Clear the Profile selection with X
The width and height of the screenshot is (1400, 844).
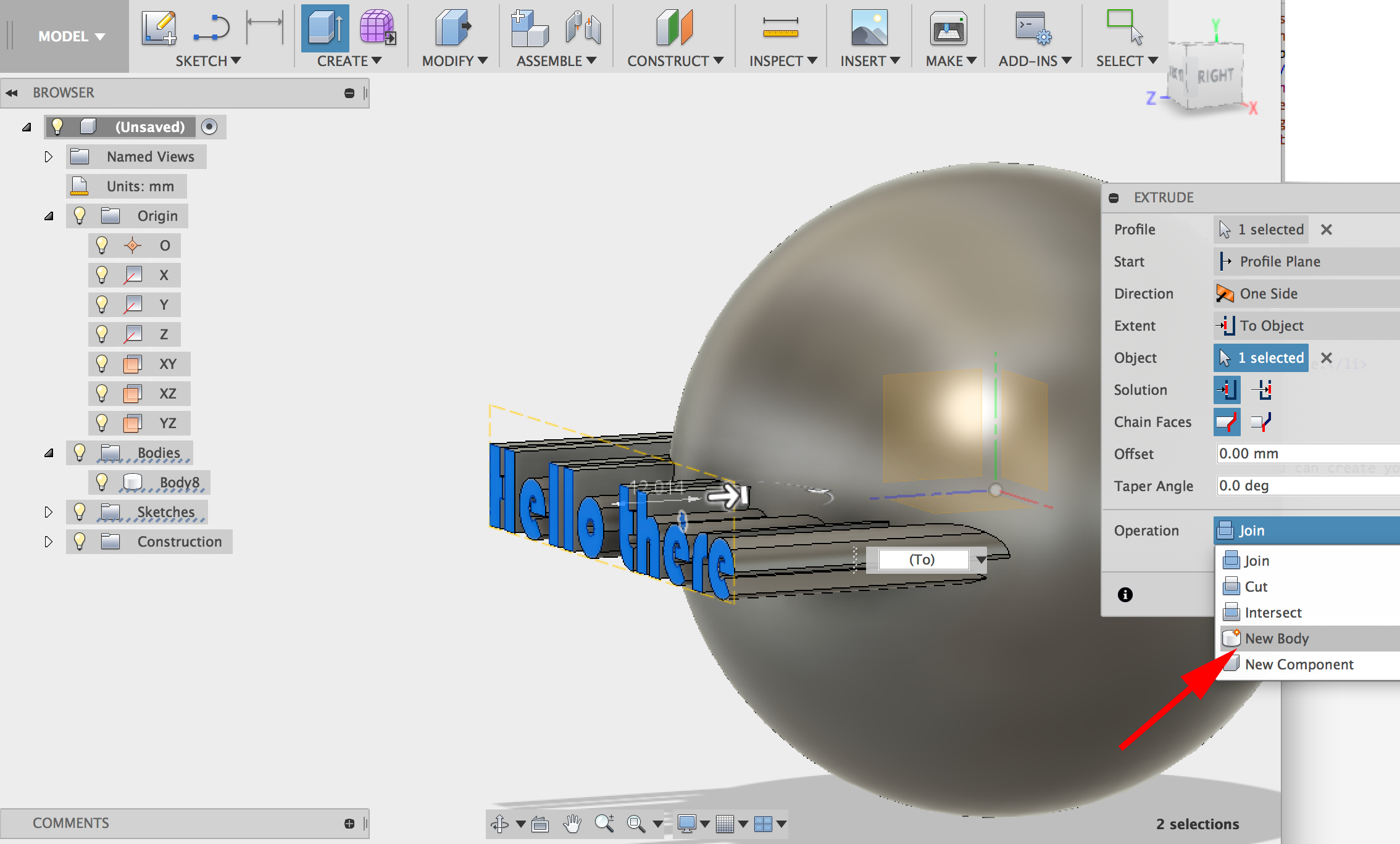coord(1327,230)
